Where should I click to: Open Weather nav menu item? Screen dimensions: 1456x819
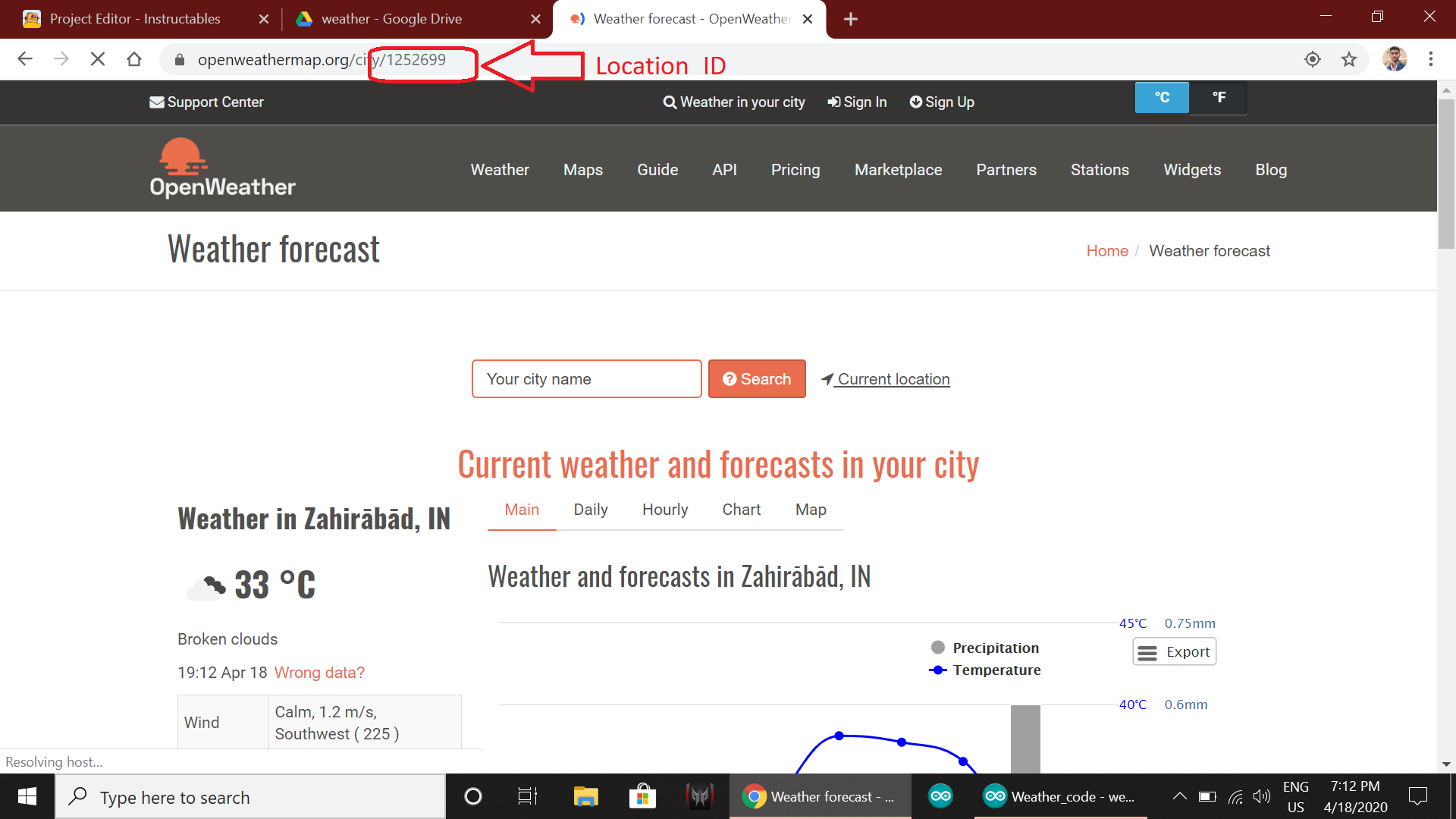coord(500,170)
